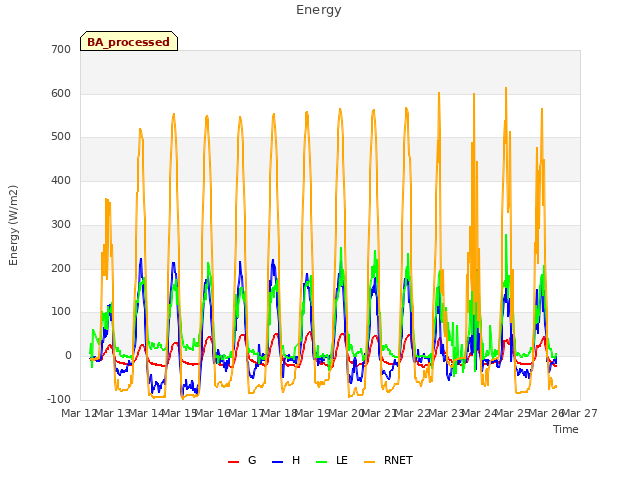Click the Time x-axis label
640x480 pixels.
pyautogui.click(x=566, y=429)
